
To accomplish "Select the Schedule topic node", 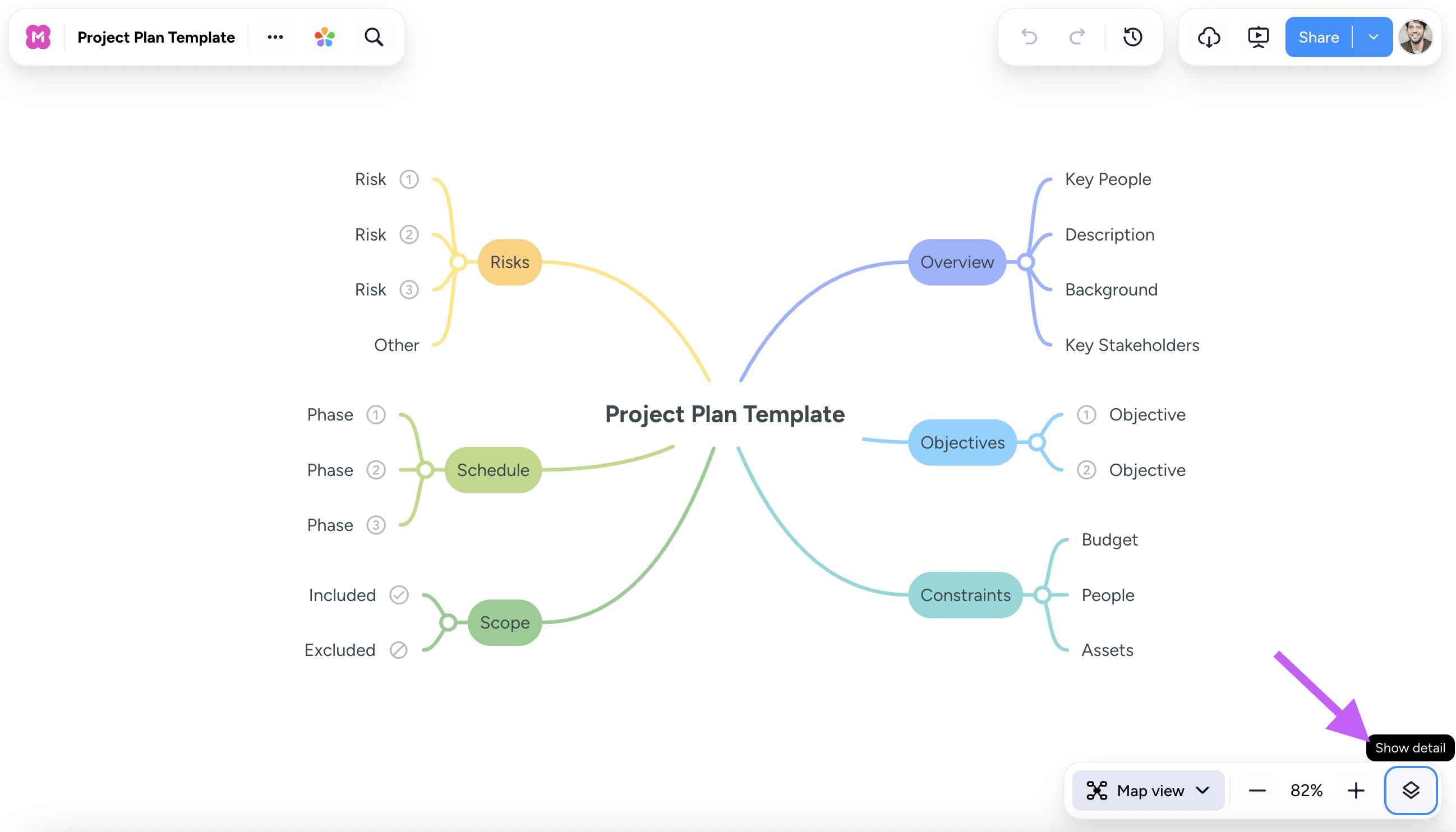I will 493,470.
